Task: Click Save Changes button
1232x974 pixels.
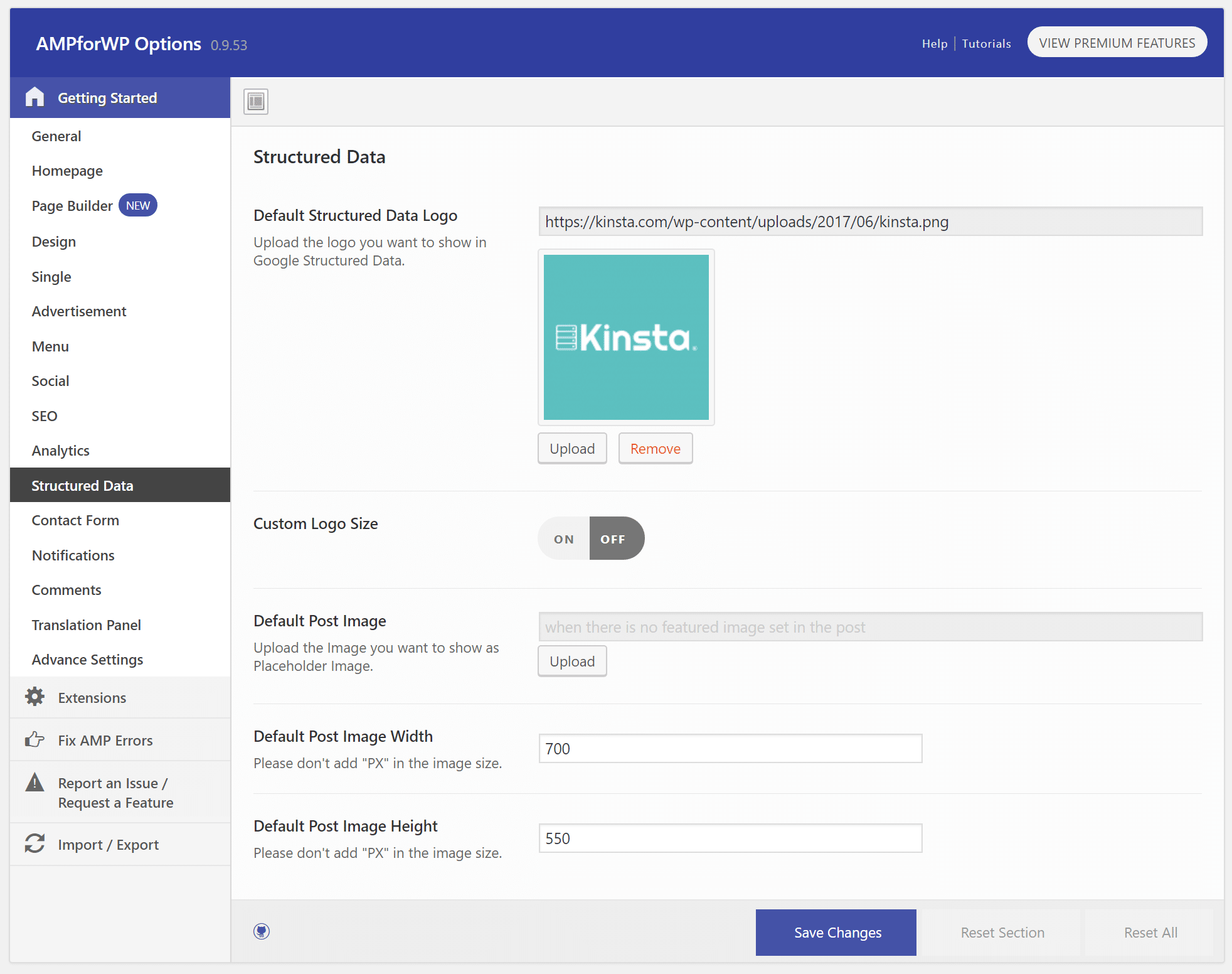Action: 837,932
